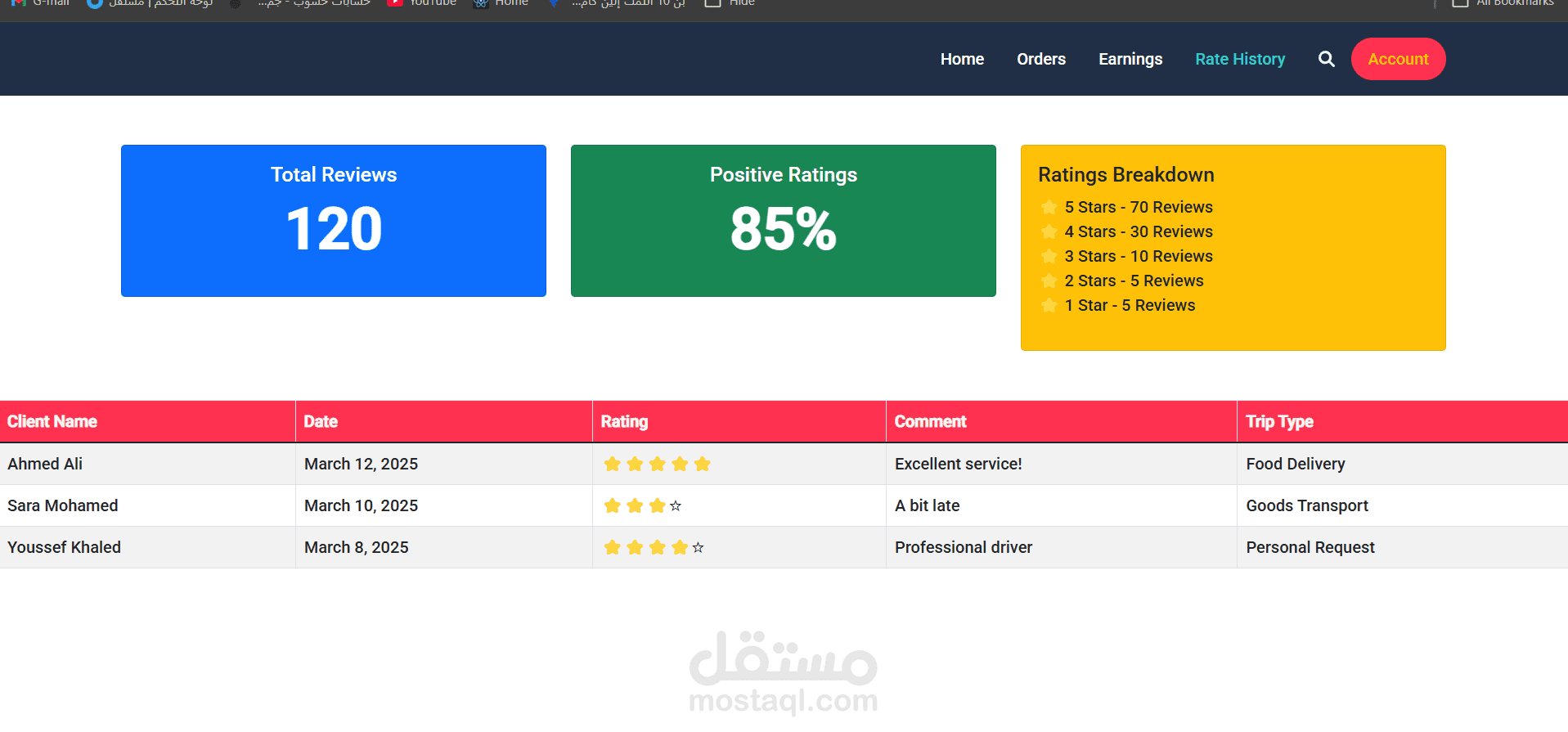Click the red Account button
1568x732 pixels.
click(x=1398, y=59)
